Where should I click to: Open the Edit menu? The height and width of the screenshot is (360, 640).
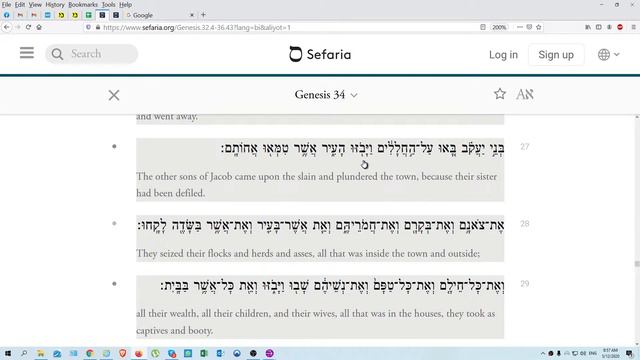pos(20,4)
